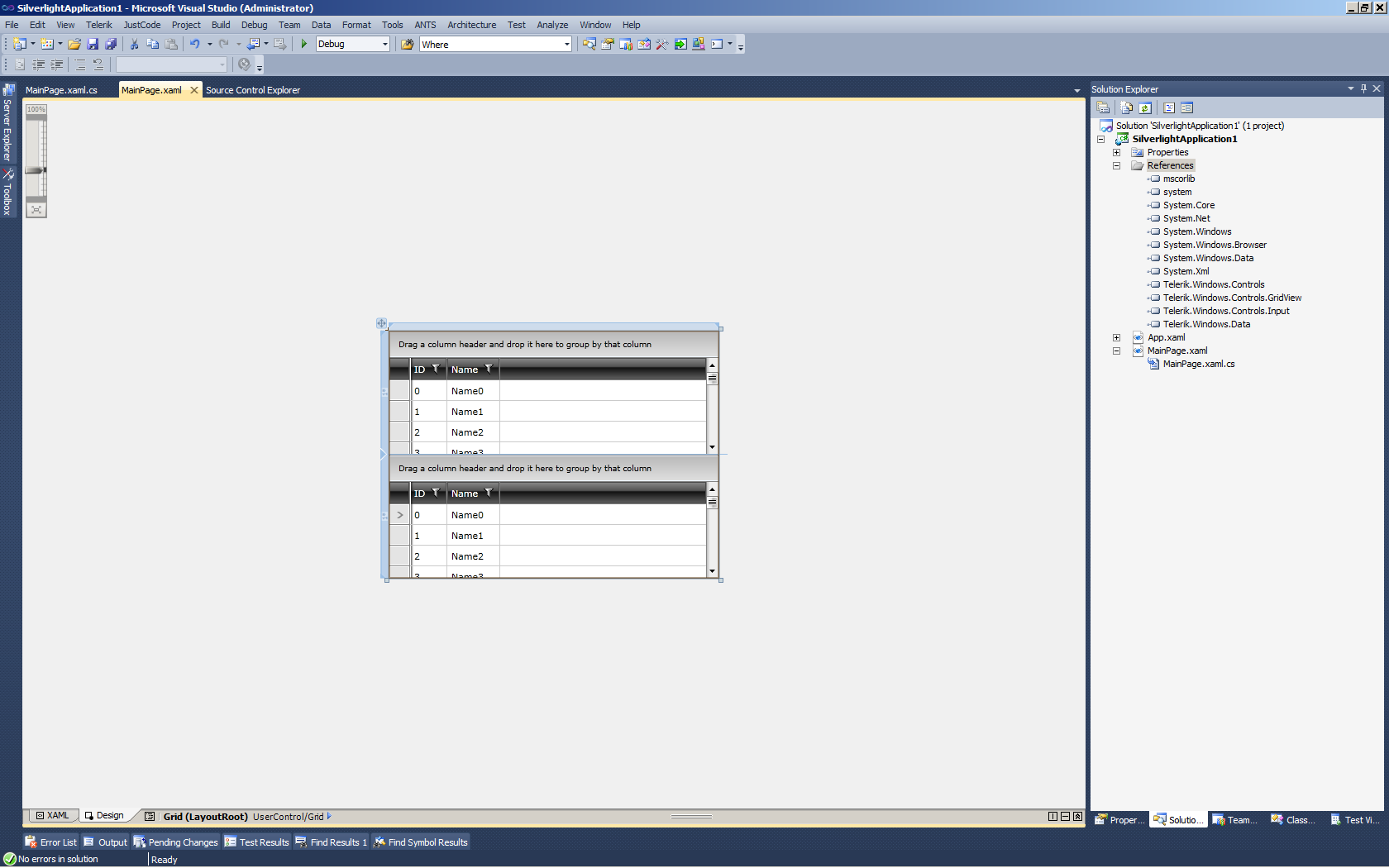This screenshot has height=868, width=1389.
Task: Open the Build menu
Action: tap(221, 25)
